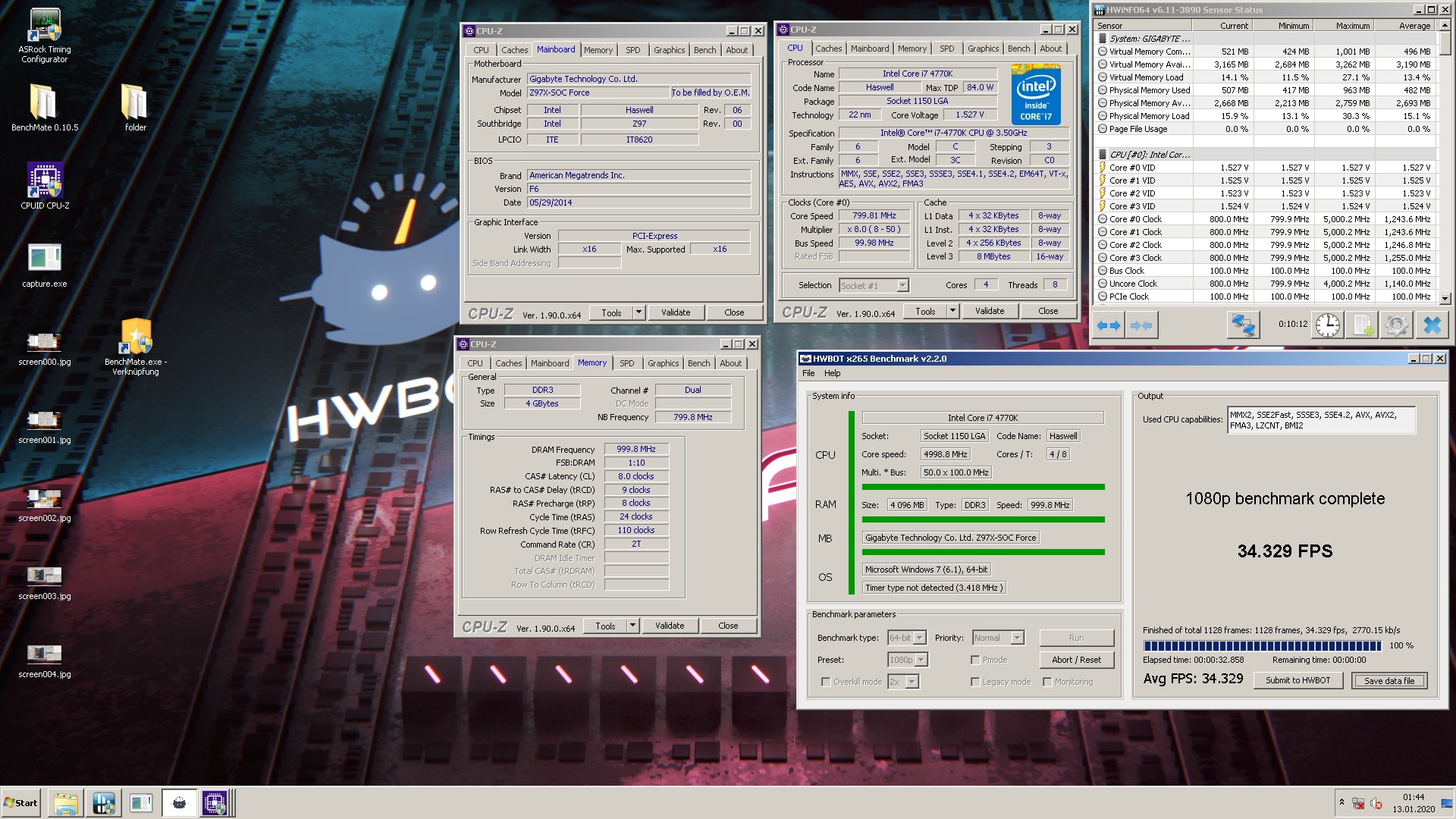Screen dimensions: 1456x819
Task: Open ASRock Timing Configurator desktop icon
Action: 44,35
